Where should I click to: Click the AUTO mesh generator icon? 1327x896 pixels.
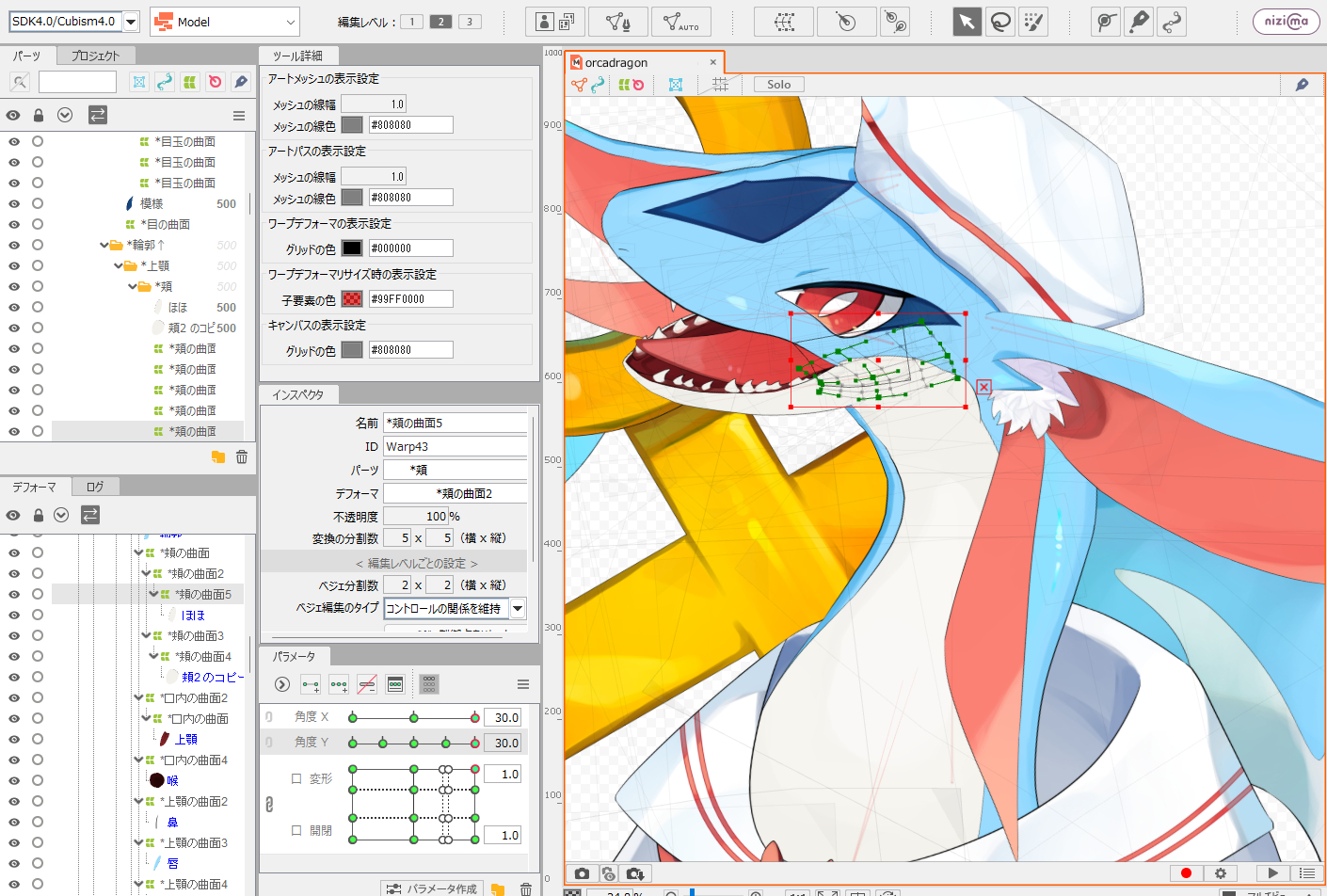coord(681,22)
